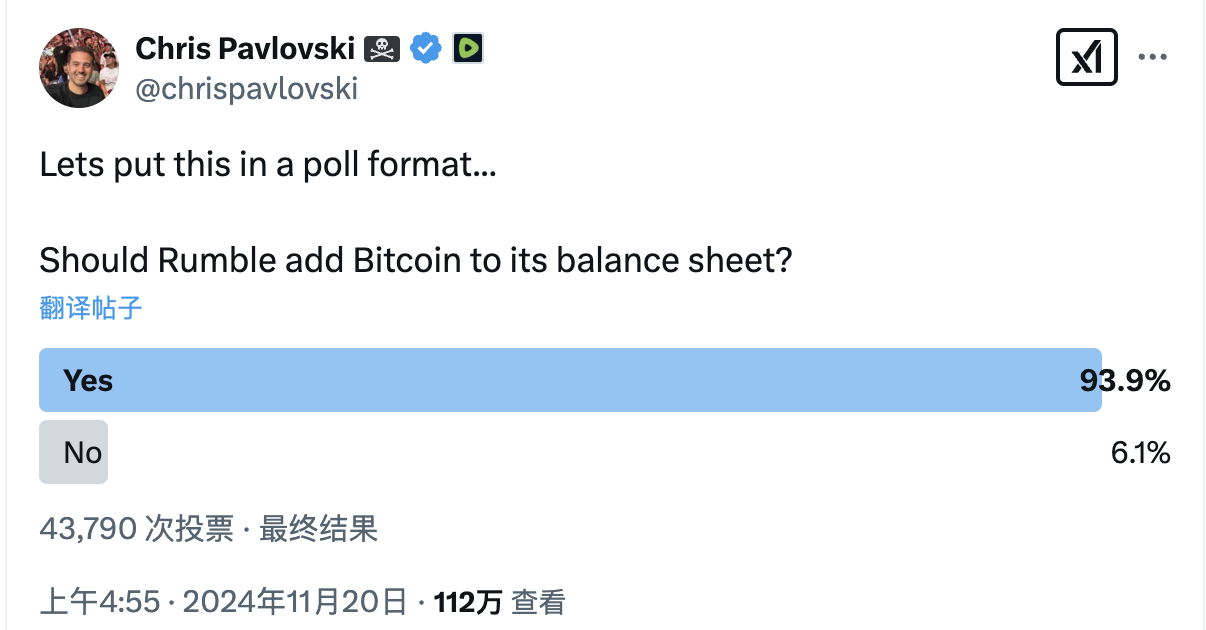Open the three-dot more options menu
This screenshot has width=1206, height=630.
click(x=1153, y=58)
